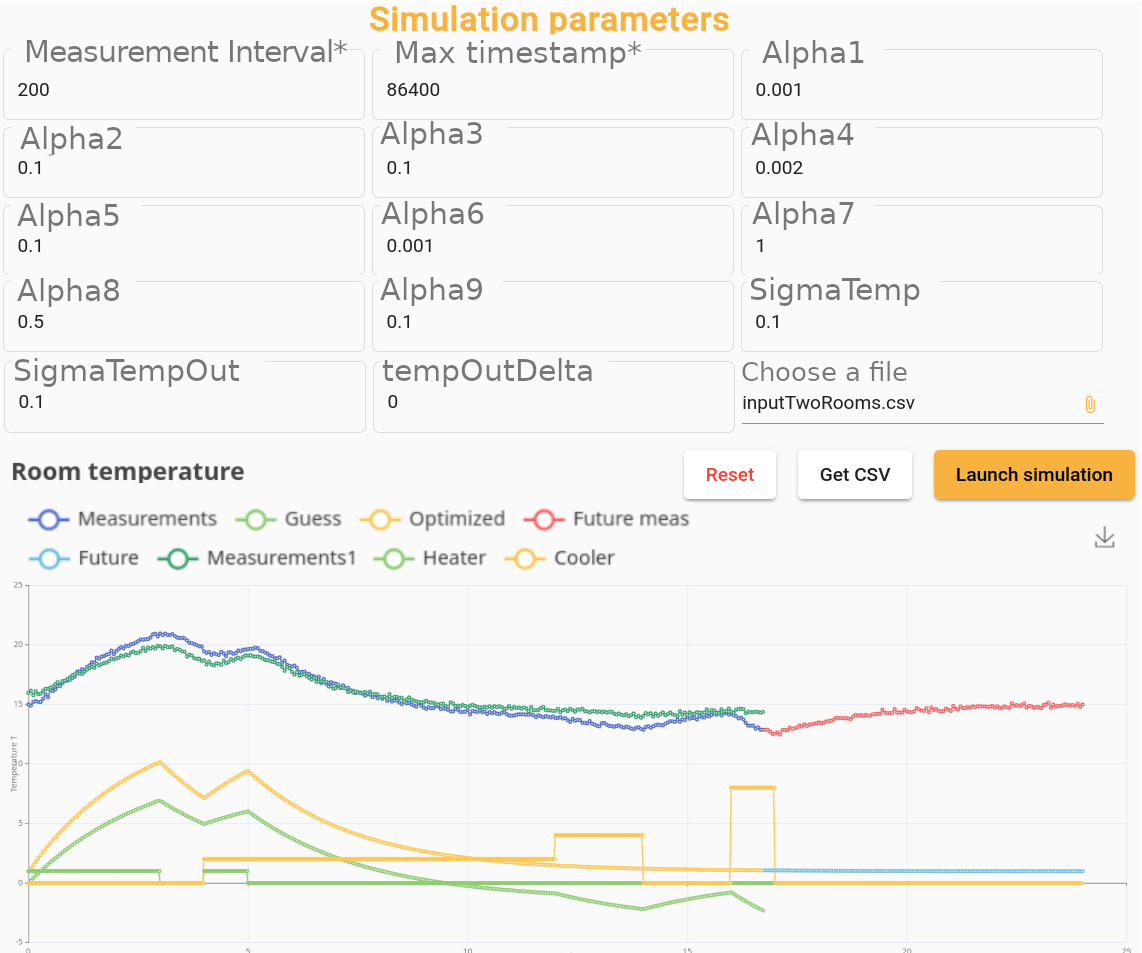Toggle the Measurements legend series
1142x953 pixels.
[123, 519]
